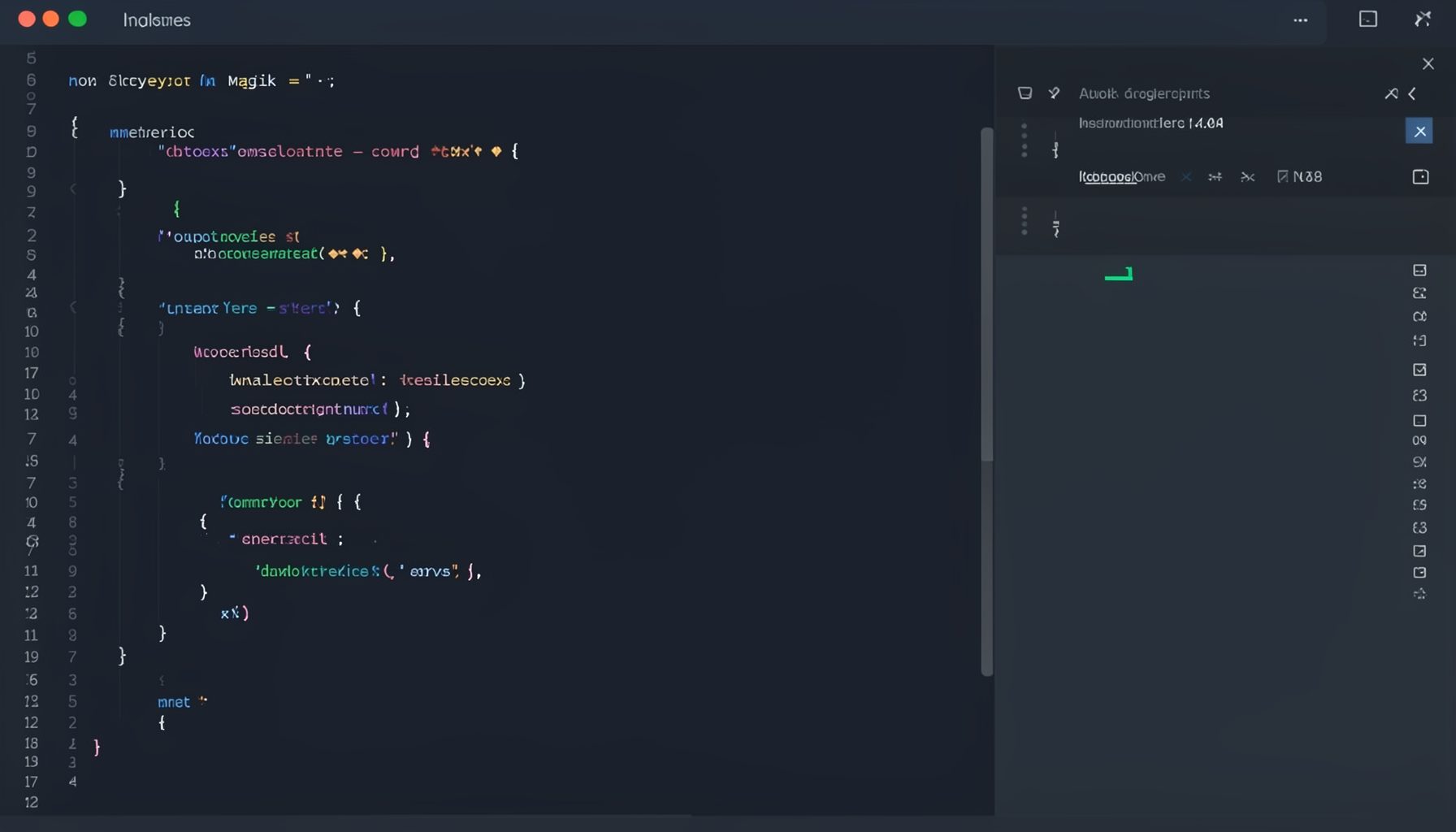Click the crossed arrows icon left of N38
Screen dimensions: 1456x832
pyautogui.click(x=1248, y=177)
